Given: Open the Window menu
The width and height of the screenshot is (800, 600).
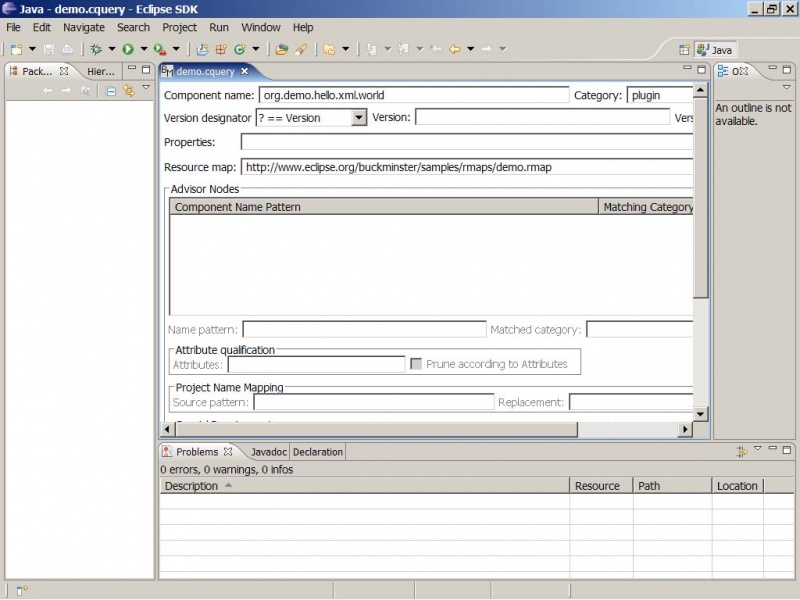Looking at the screenshot, I should (x=261, y=28).
